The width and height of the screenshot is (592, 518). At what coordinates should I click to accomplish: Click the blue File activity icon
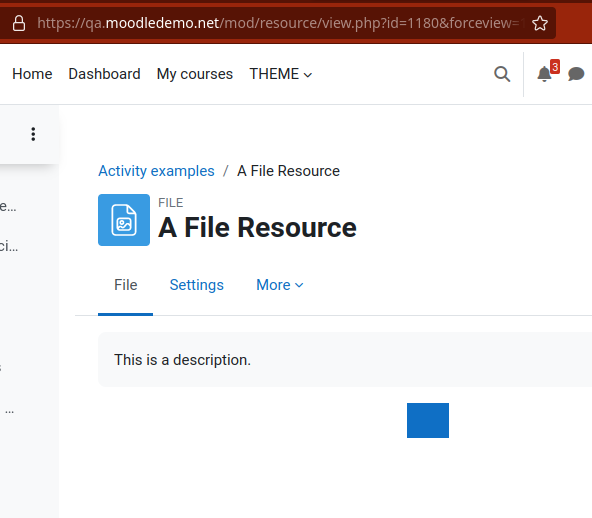(x=124, y=220)
